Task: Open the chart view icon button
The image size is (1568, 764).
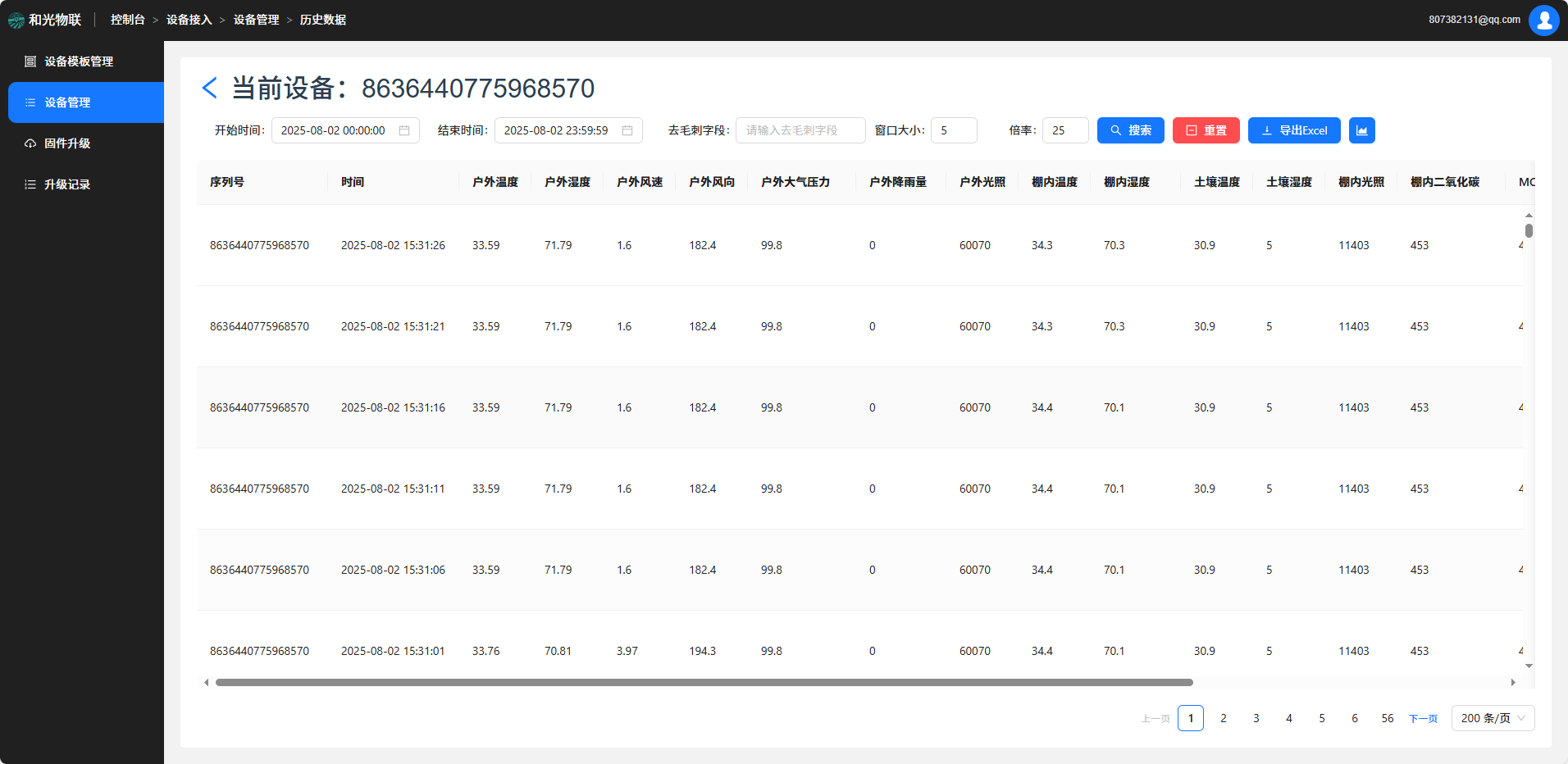Action: pos(1361,130)
